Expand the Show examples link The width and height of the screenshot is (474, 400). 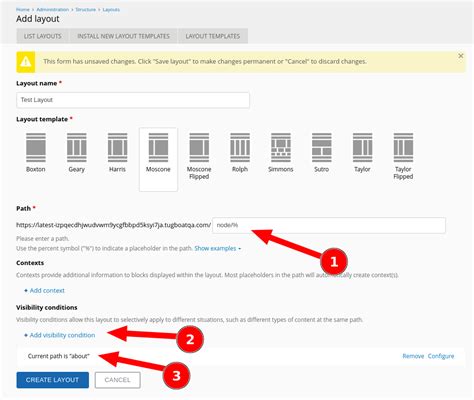pos(217,248)
